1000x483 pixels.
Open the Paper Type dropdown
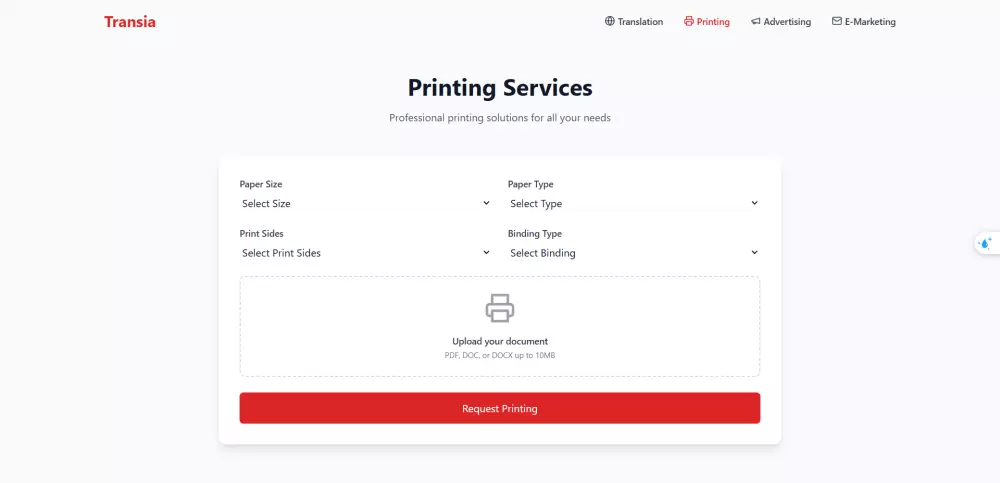(x=634, y=204)
